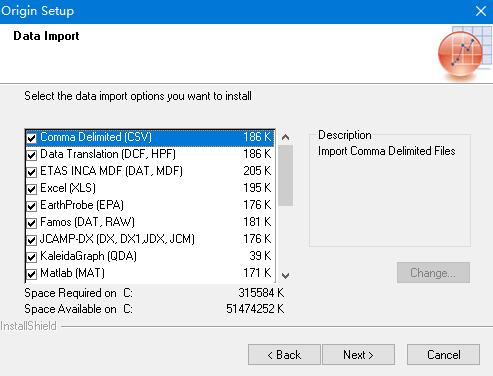The height and width of the screenshot is (376, 493).
Task: Disable the EarthProbe (EPA) checkbox
Action: [31, 206]
